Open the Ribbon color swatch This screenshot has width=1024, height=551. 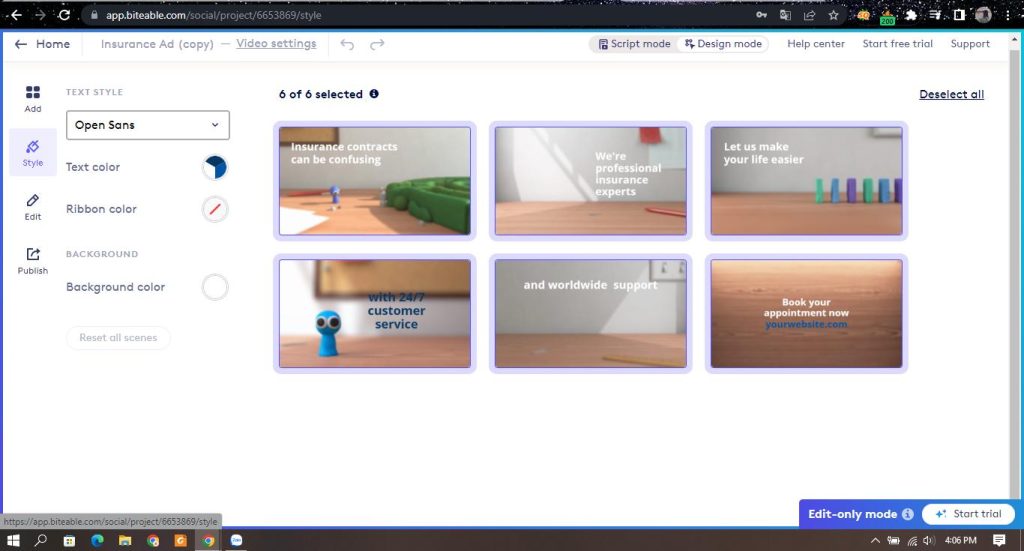[215, 210]
